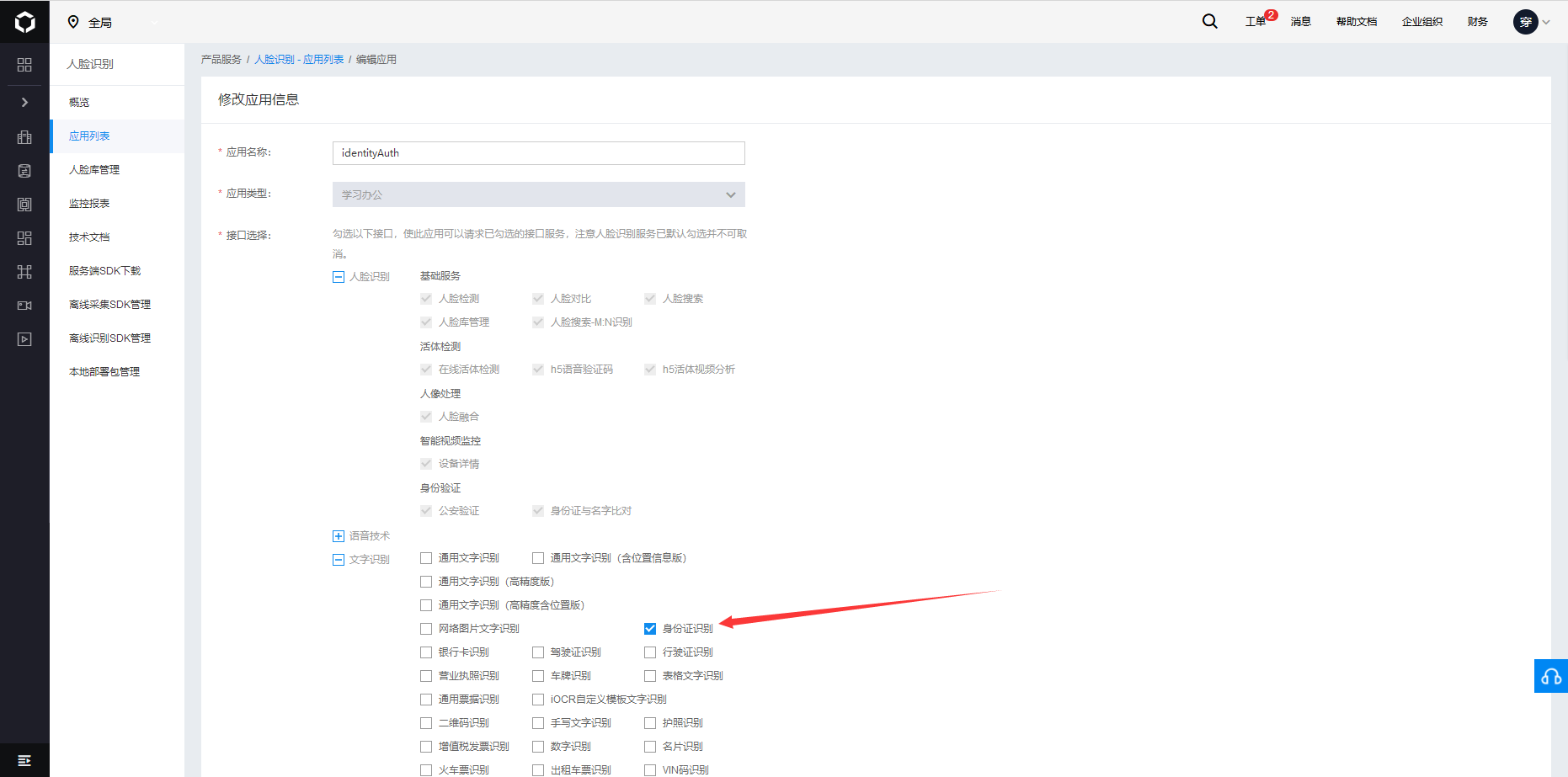Open the 工单 link in header
The width and height of the screenshot is (1568, 777).
(1256, 22)
